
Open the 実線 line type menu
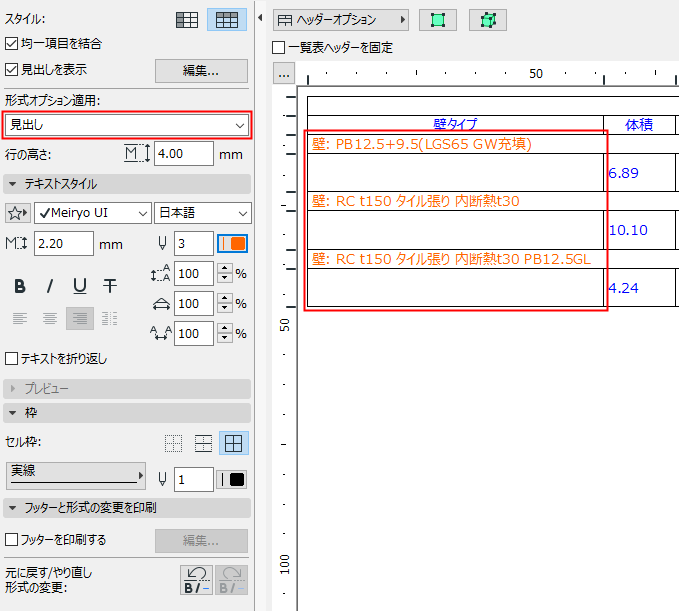75,475
